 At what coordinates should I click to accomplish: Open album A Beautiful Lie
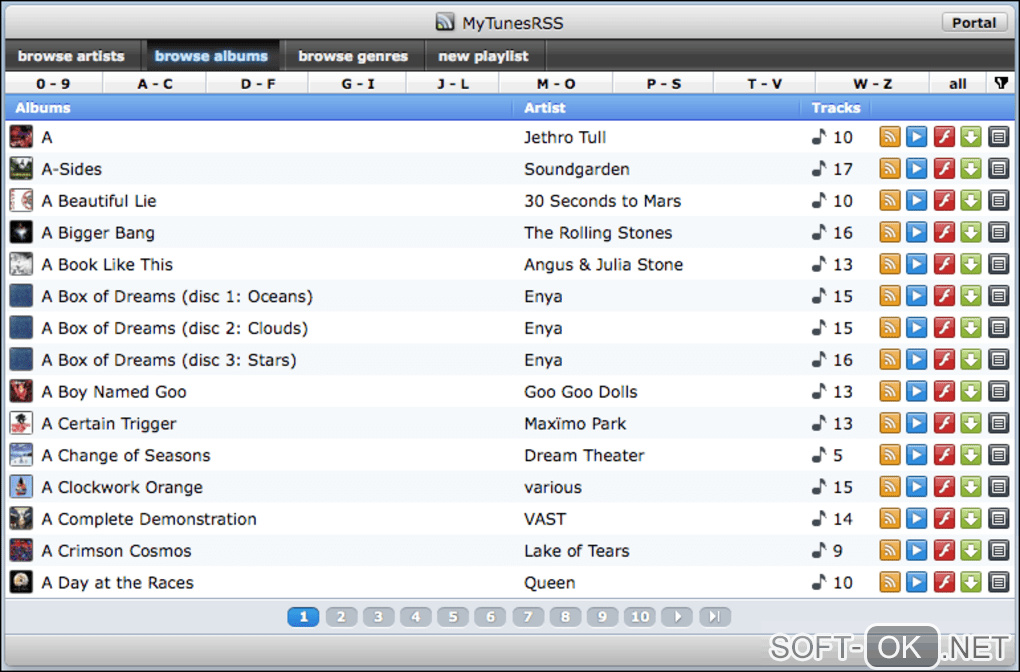coord(99,201)
